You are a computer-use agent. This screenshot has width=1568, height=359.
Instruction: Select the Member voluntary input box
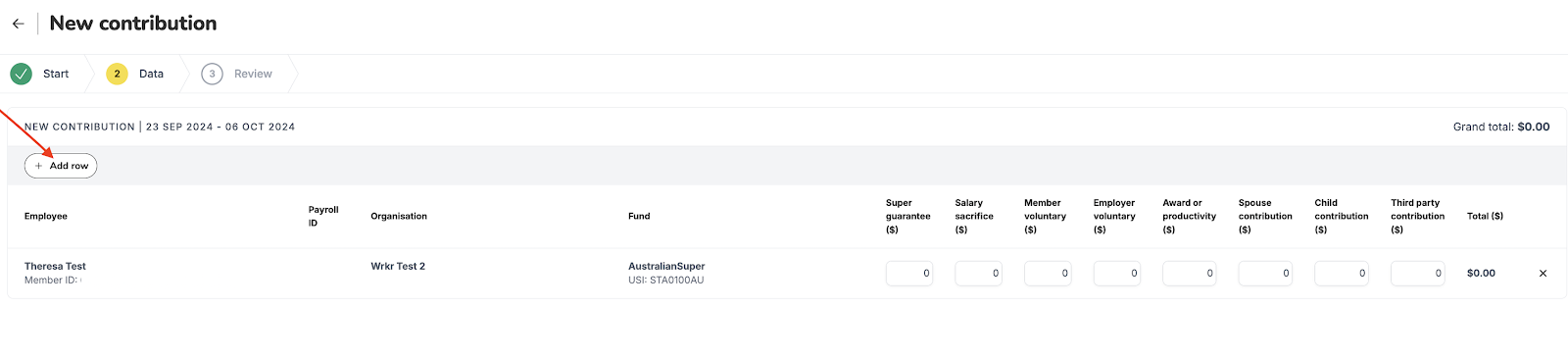[1048, 273]
